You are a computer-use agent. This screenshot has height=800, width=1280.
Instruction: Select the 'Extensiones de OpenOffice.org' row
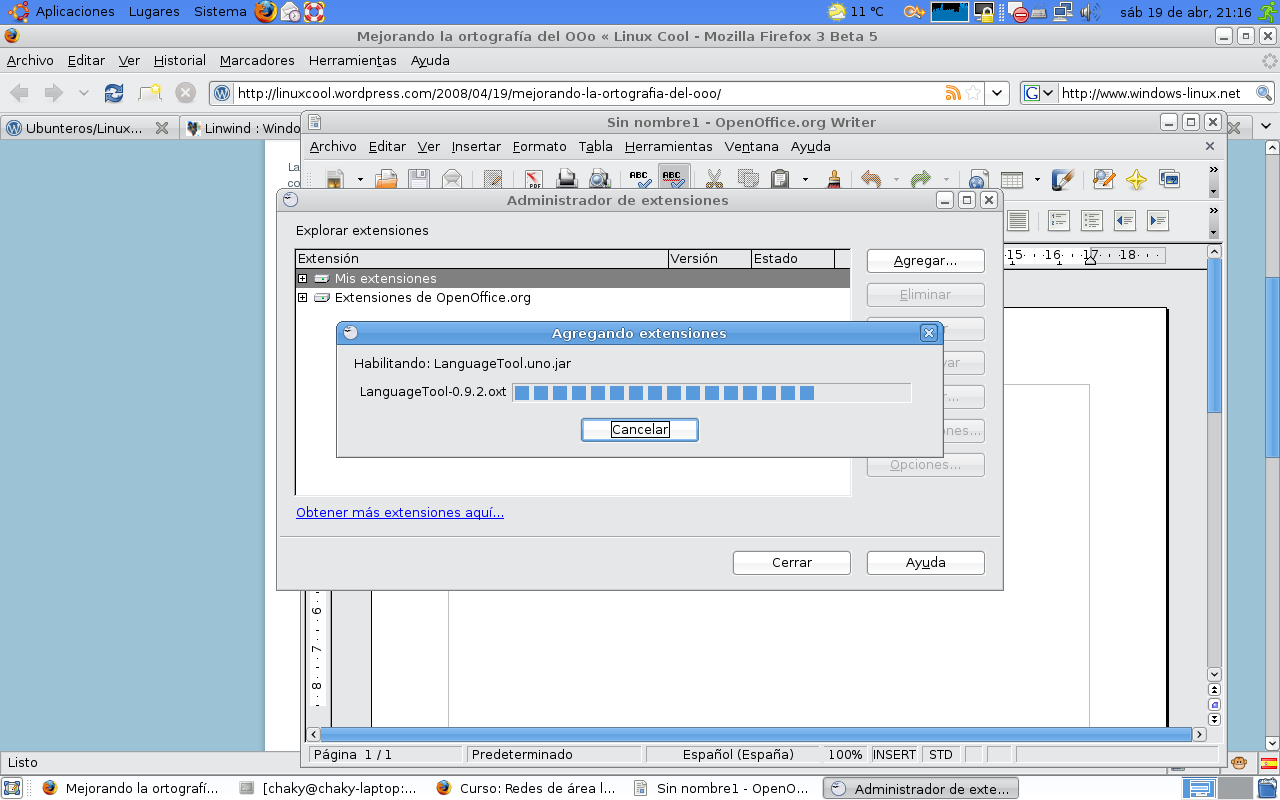coord(572,298)
